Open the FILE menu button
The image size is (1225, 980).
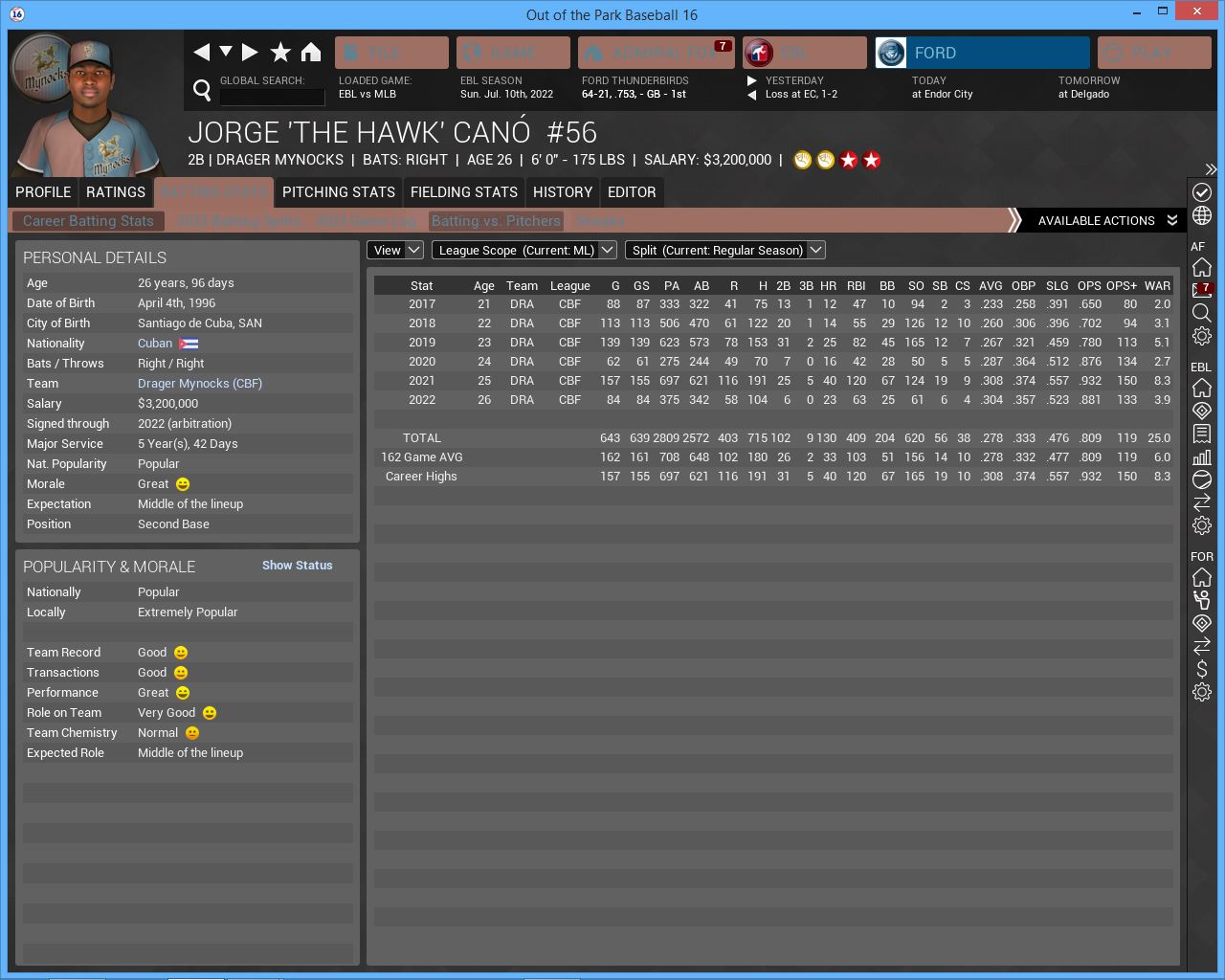pos(391,53)
